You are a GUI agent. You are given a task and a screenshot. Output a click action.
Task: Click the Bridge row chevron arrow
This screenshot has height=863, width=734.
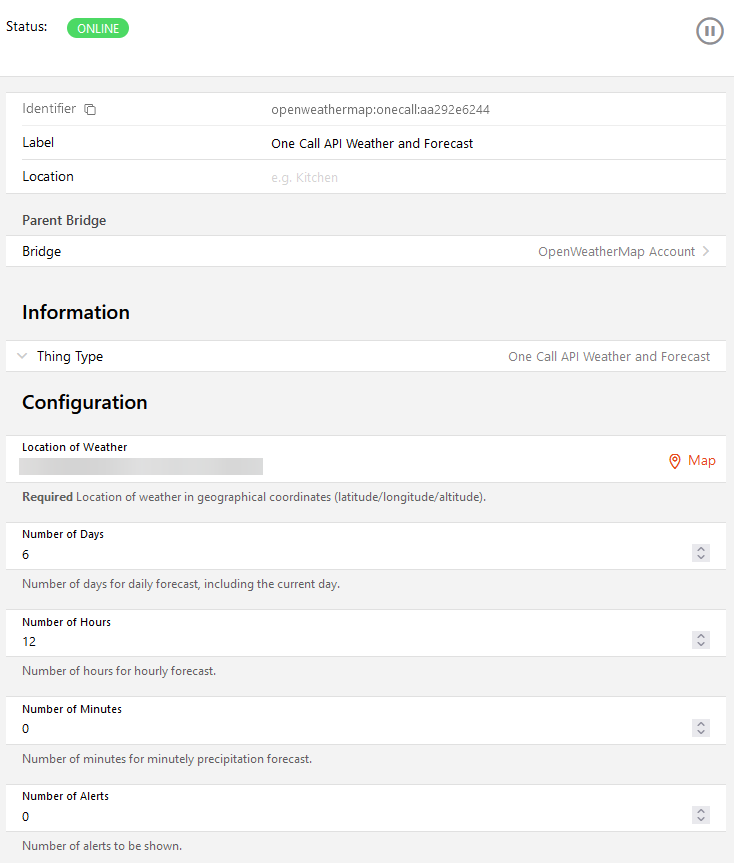pos(706,252)
